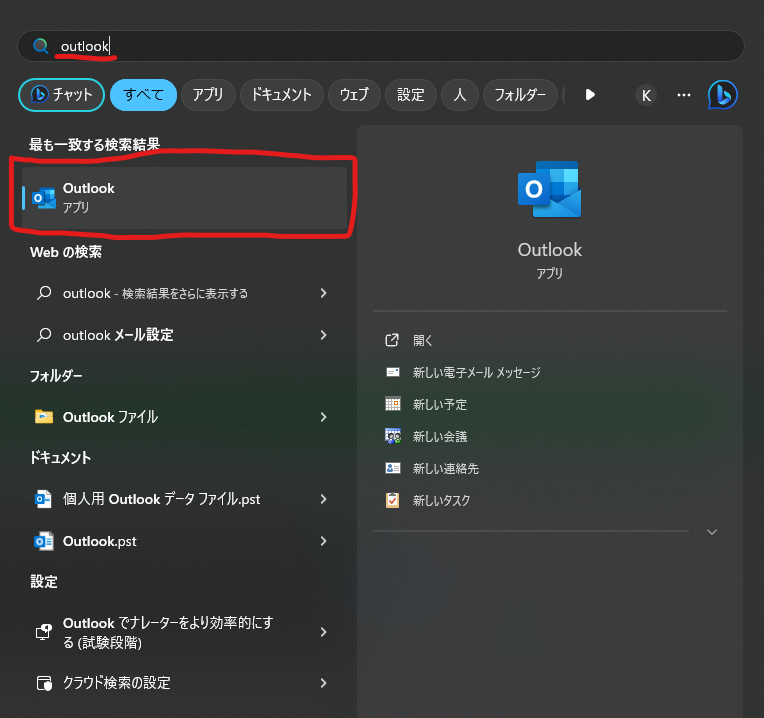Click file icon of 'Outlook.pst'

(x=43, y=541)
